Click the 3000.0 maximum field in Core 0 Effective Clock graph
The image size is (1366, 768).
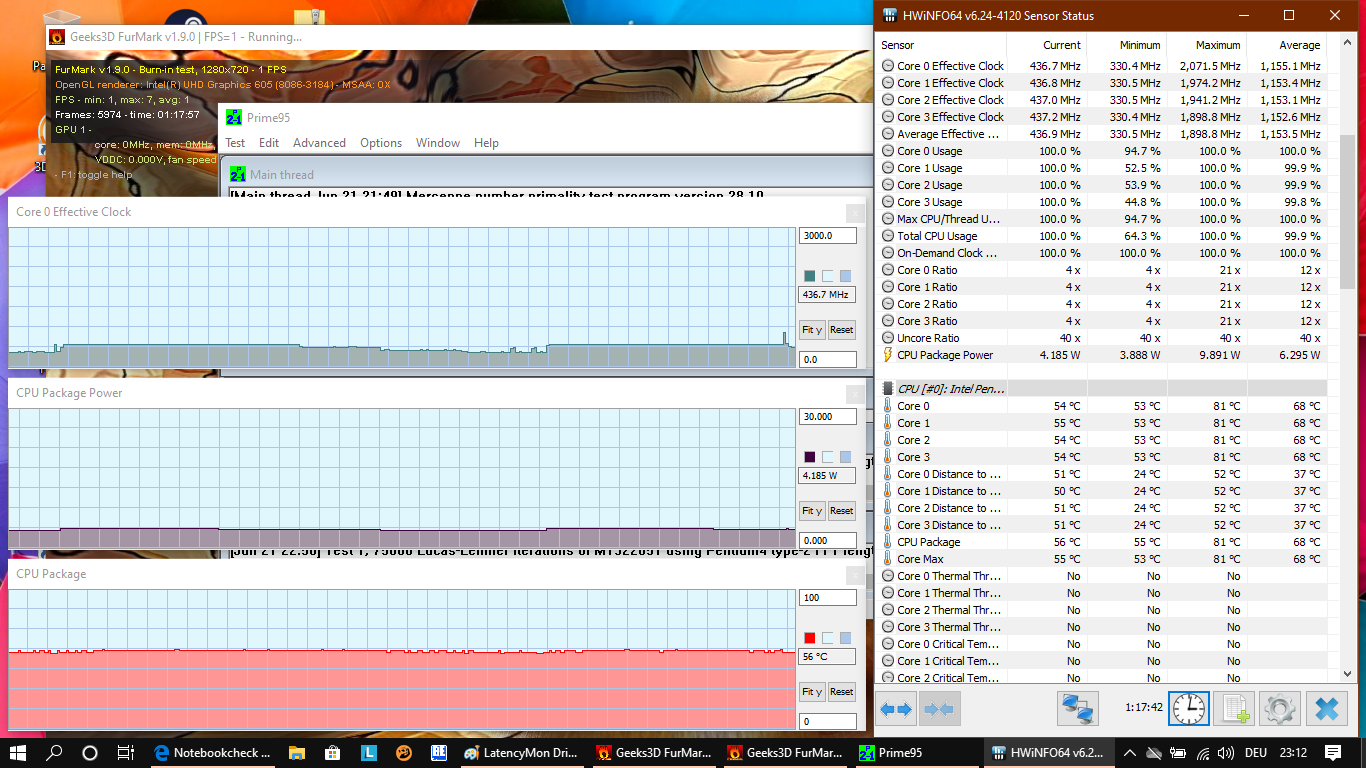(828, 236)
